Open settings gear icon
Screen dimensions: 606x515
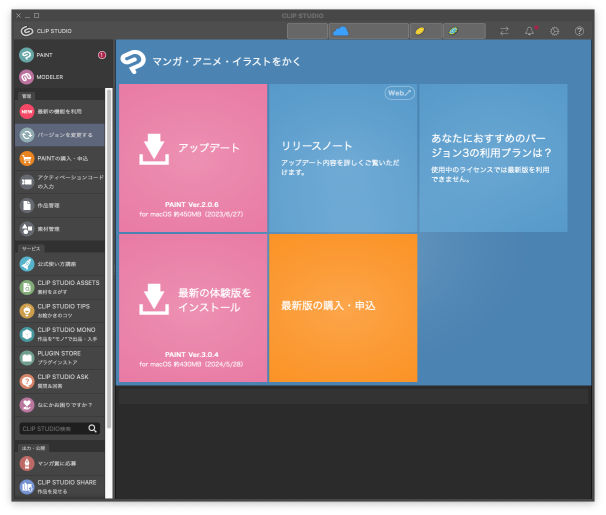(x=555, y=31)
